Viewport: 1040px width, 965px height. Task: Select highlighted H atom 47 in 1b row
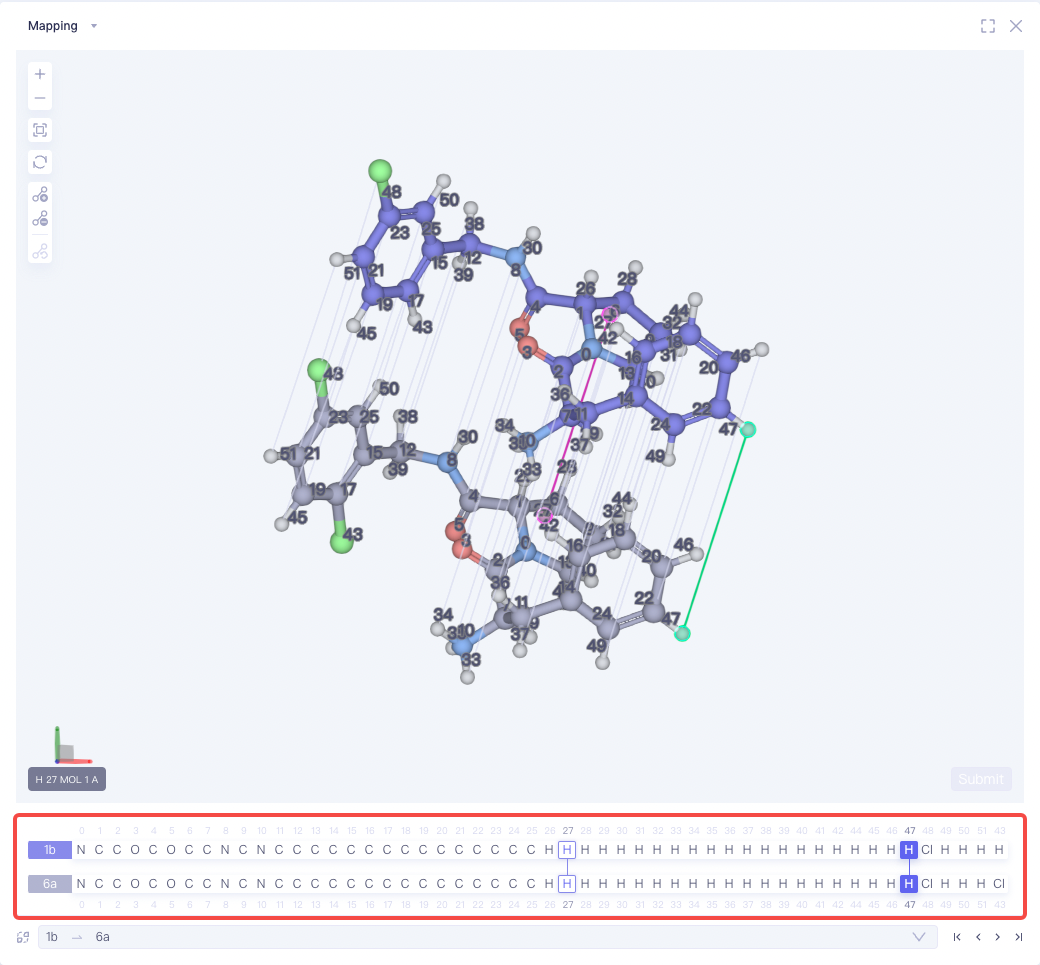(909, 850)
